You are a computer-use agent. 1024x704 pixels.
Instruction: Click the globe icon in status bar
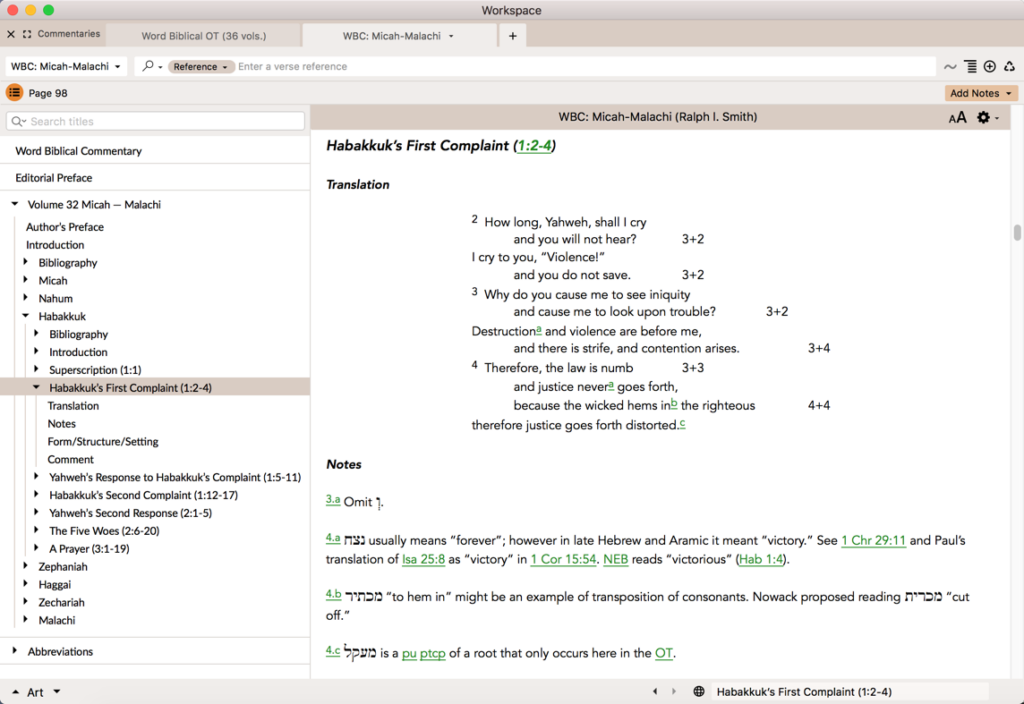pyautogui.click(x=699, y=692)
